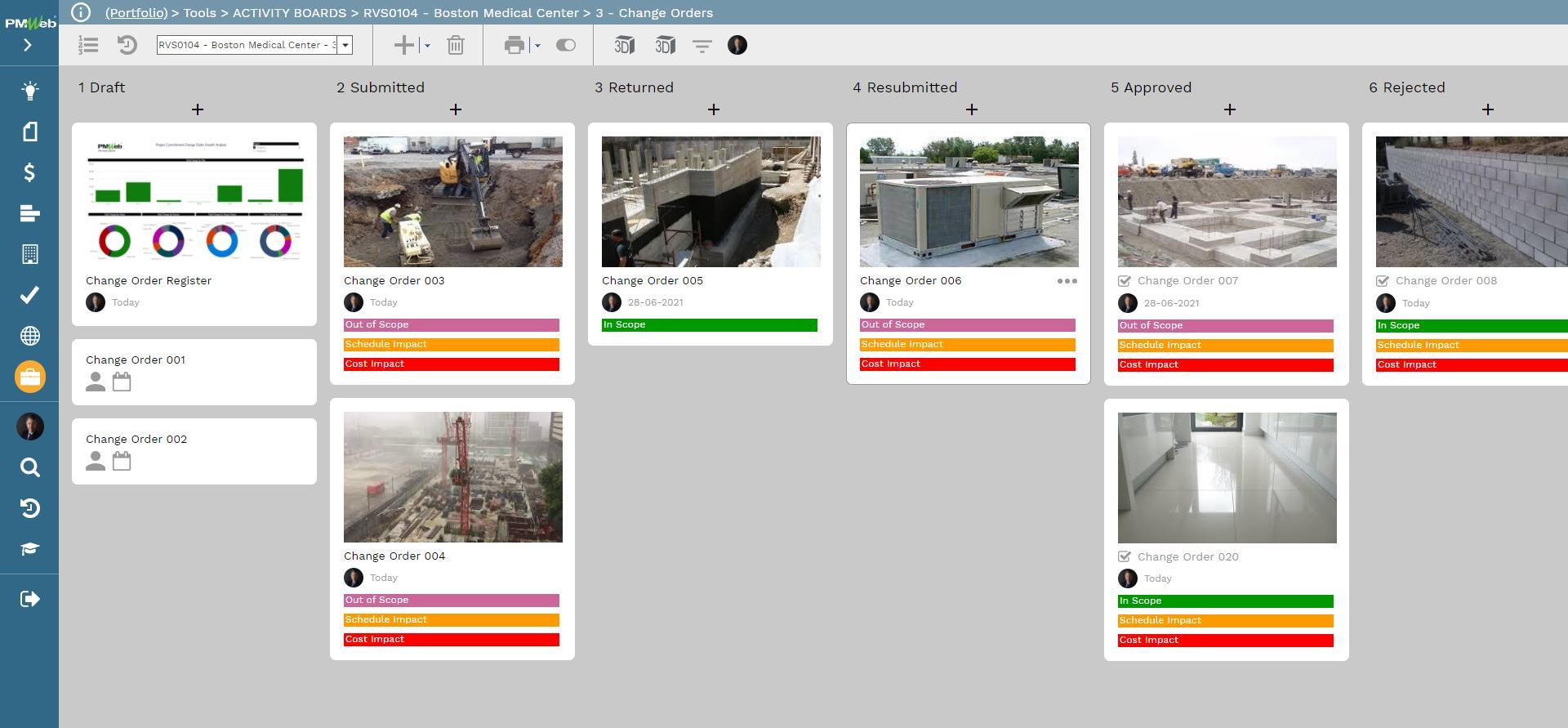Click the printer icon in toolbar

pyautogui.click(x=514, y=46)
